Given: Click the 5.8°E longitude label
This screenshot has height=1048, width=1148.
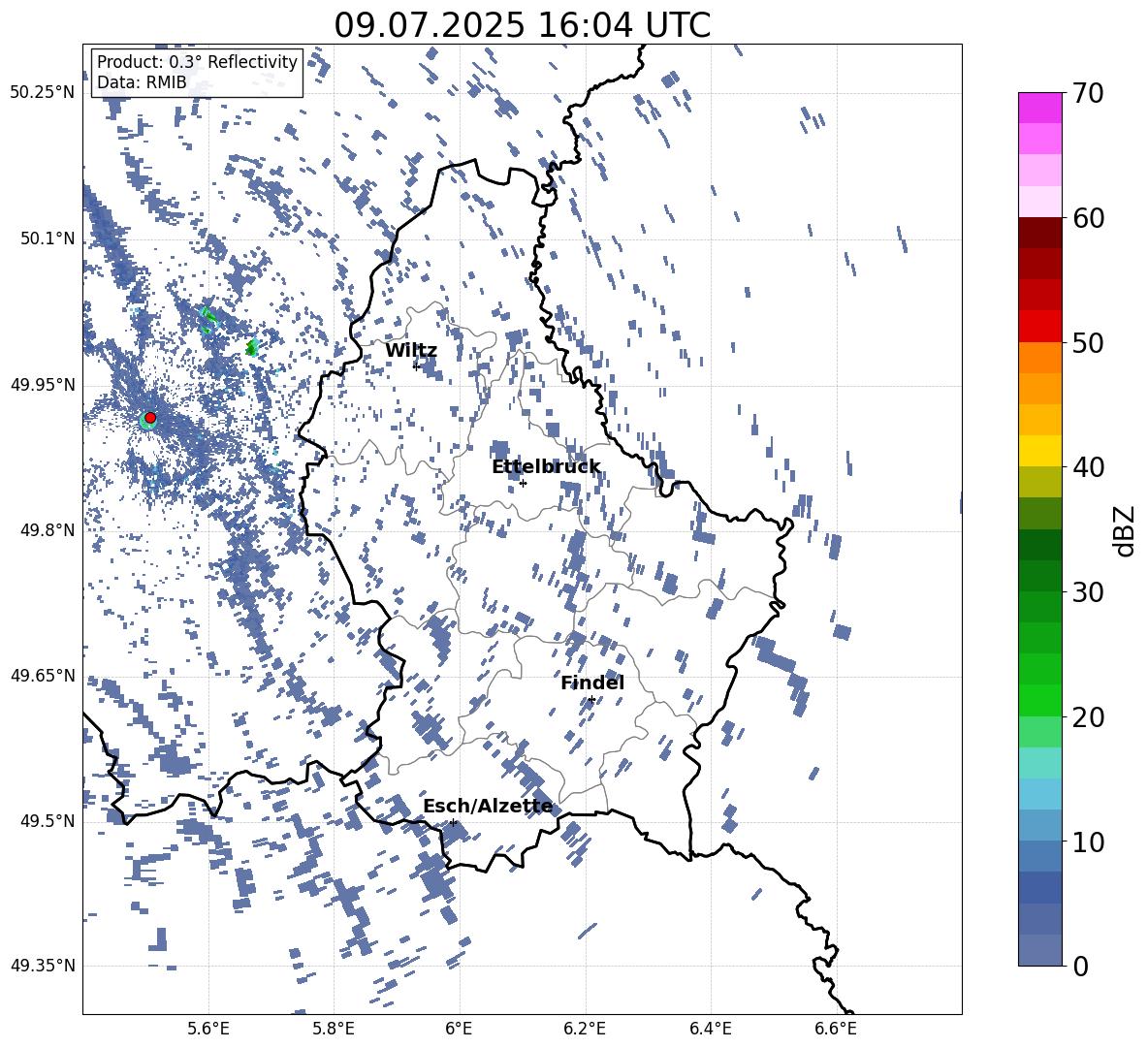Looking at the screenshot, I should [x=334, y=1029].
